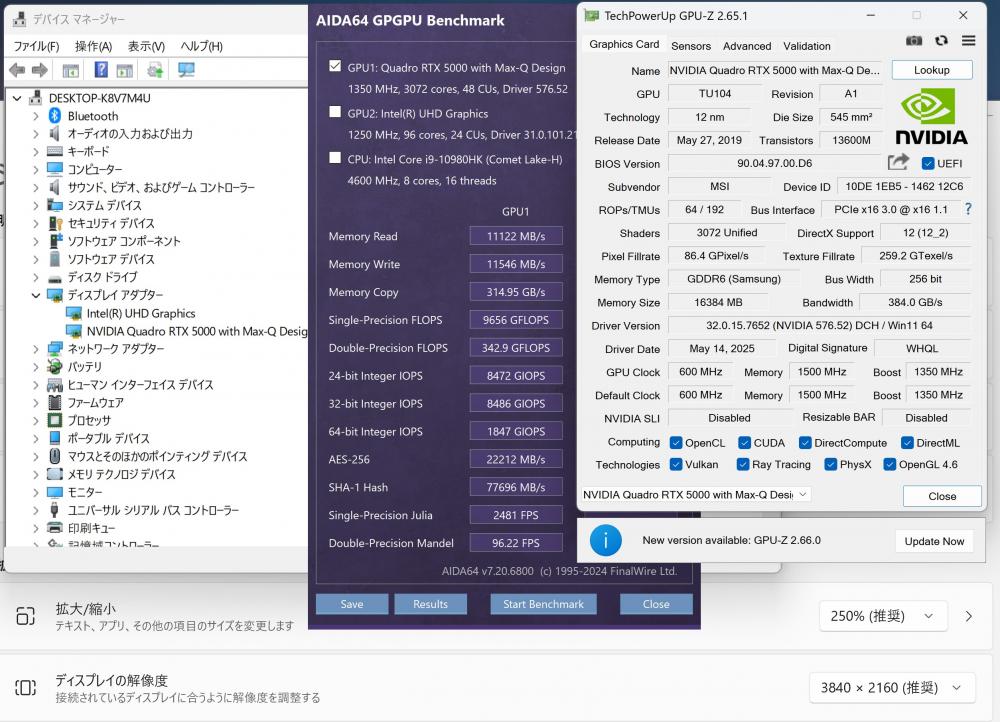Uncheck GPU1 Quadro RTX 5000 checkbox
The height and width of the screenshot is (722, 1000).
(x=335, y=66)
